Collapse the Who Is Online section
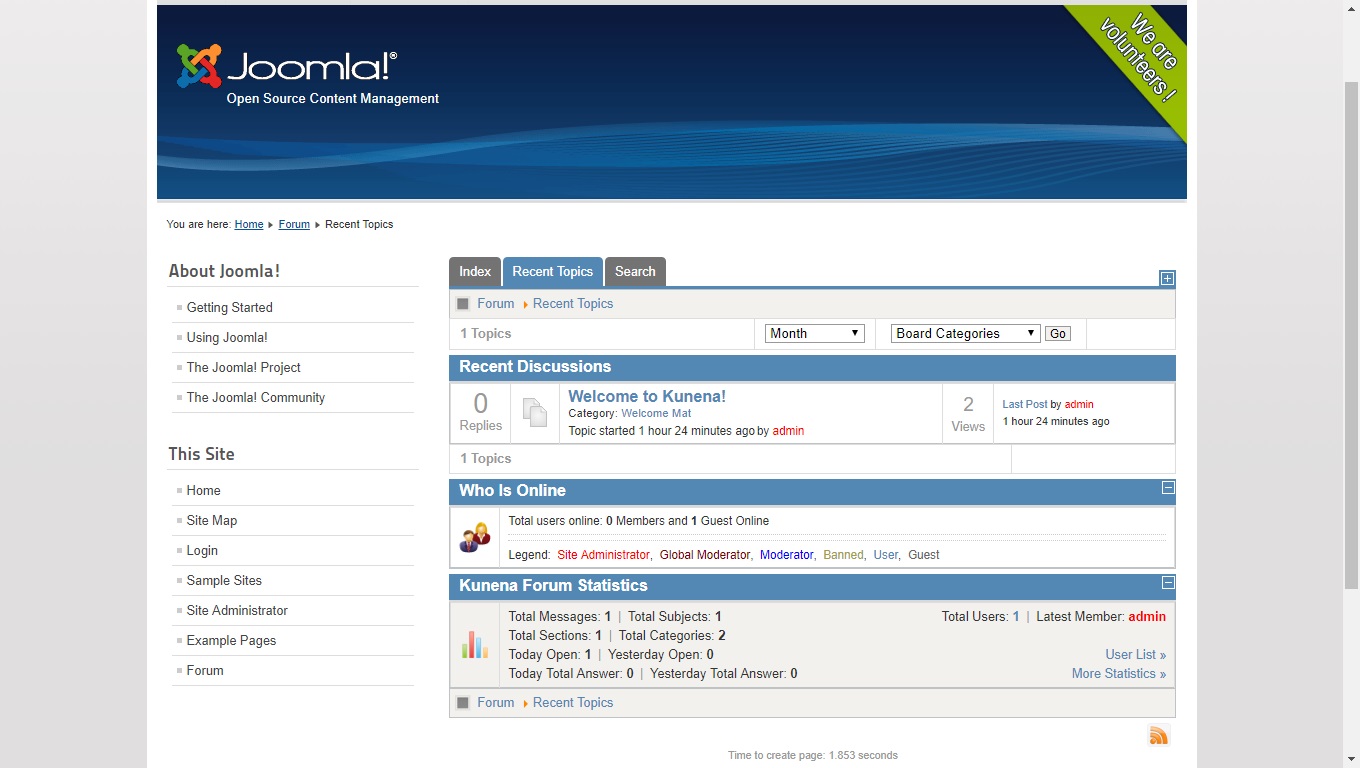 click(x=1168, y=488)
